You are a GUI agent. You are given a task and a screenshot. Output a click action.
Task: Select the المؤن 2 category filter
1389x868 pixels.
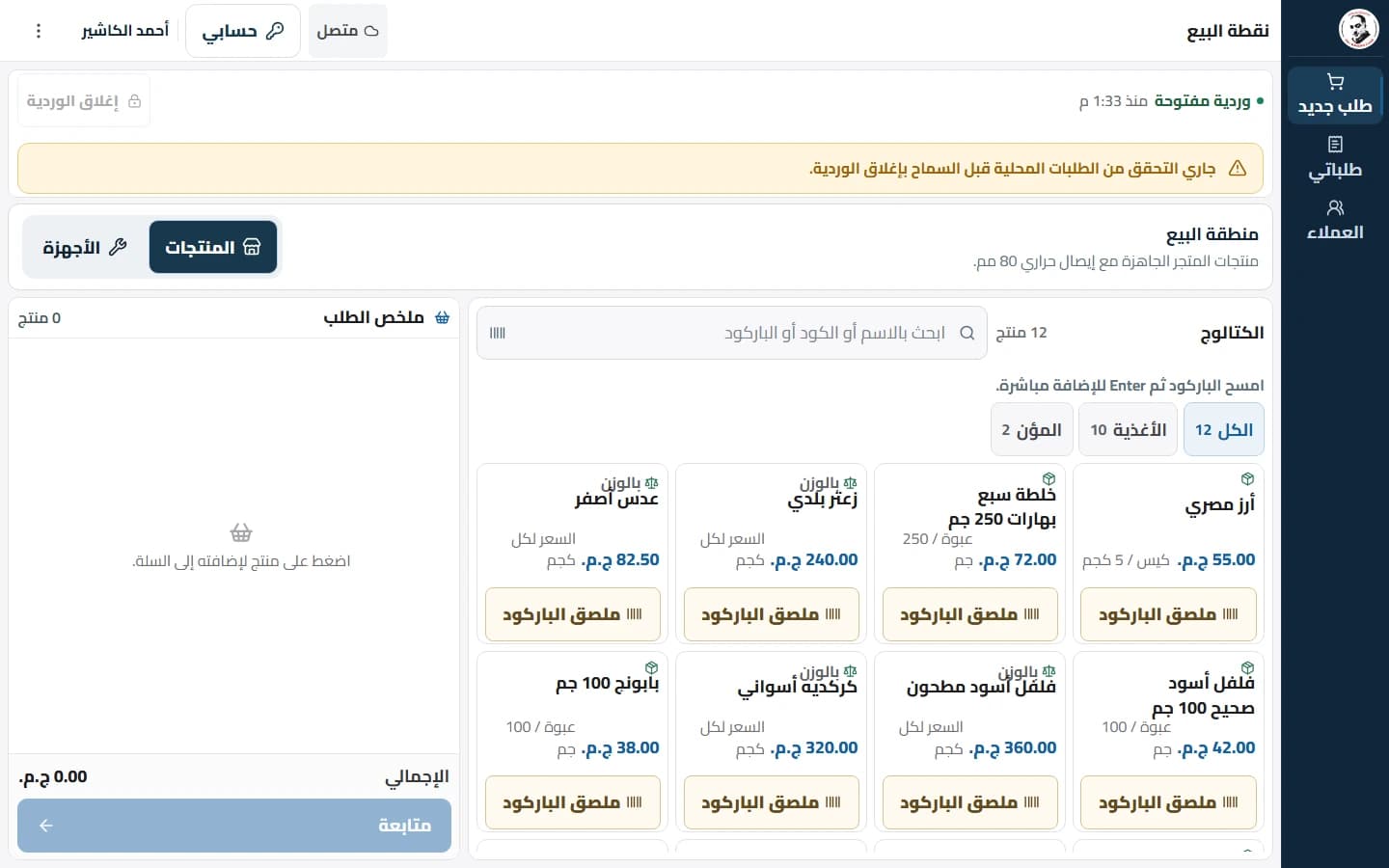coord(1031,429)
